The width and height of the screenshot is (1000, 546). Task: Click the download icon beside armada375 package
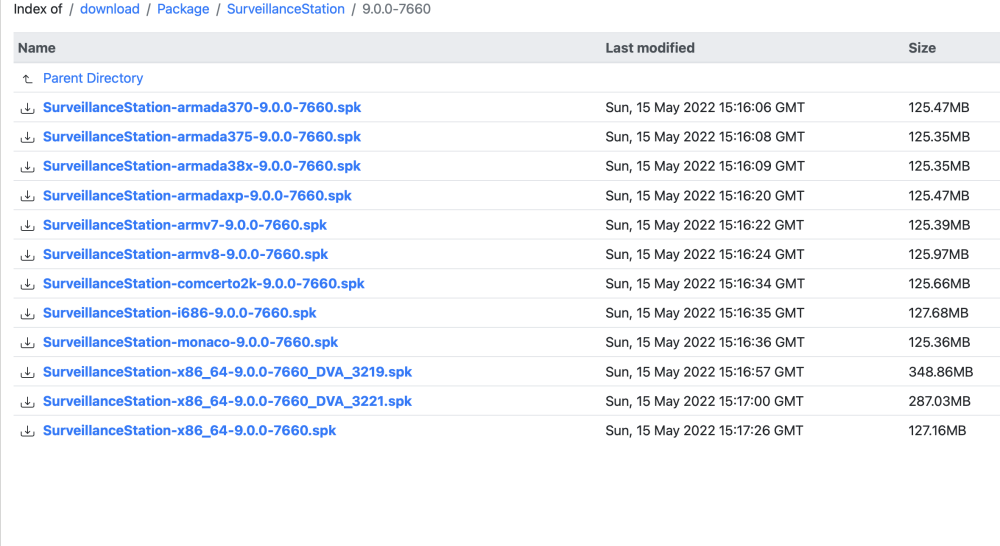coord(27,137)
